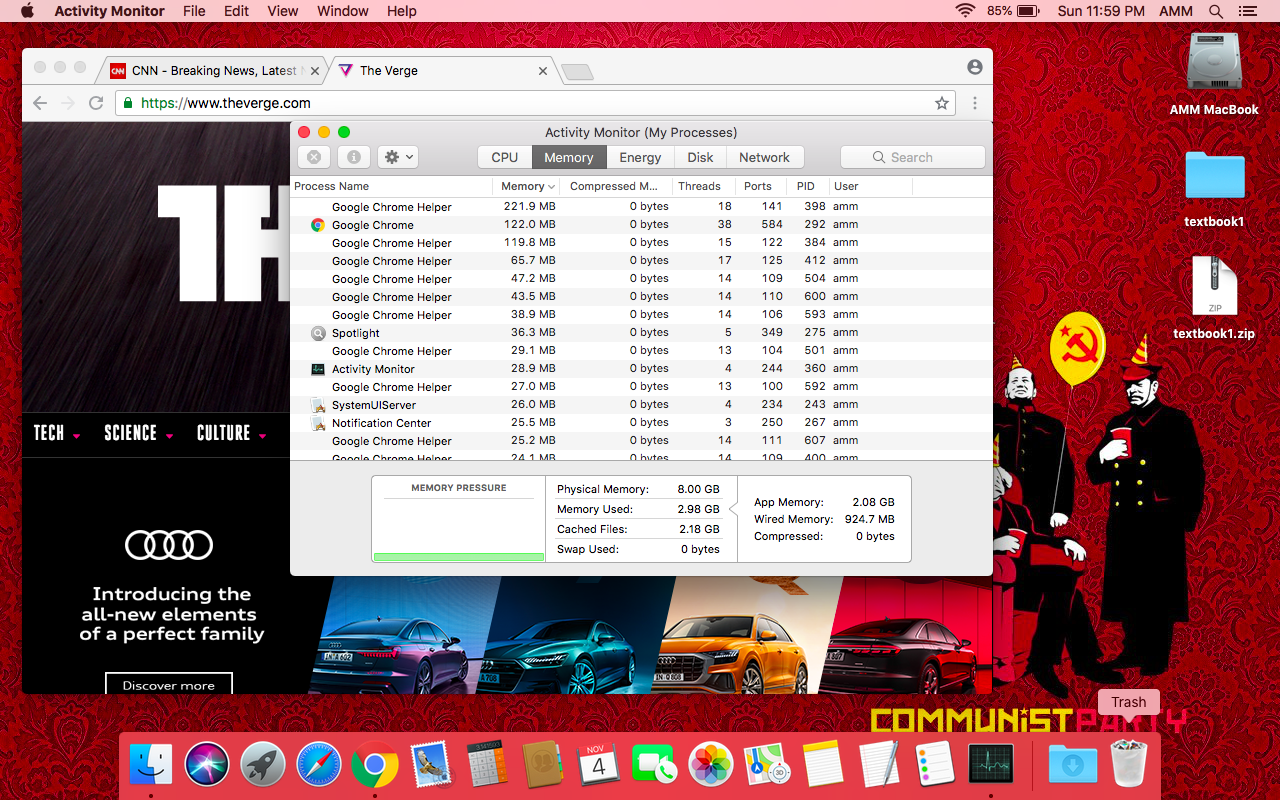Open Maps from the Dock
Image resolution: width=1280 pixels, height=800 pixels.
click(768, 766)
